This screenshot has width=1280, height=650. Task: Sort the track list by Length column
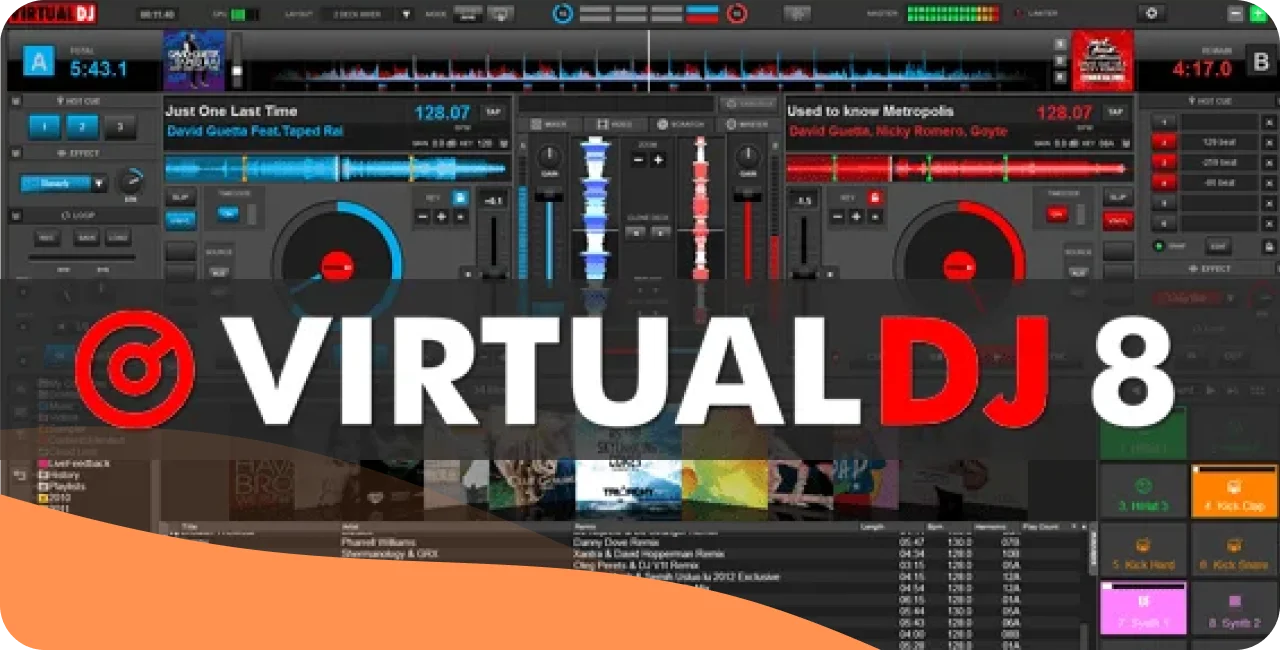[x=873, y=527]
